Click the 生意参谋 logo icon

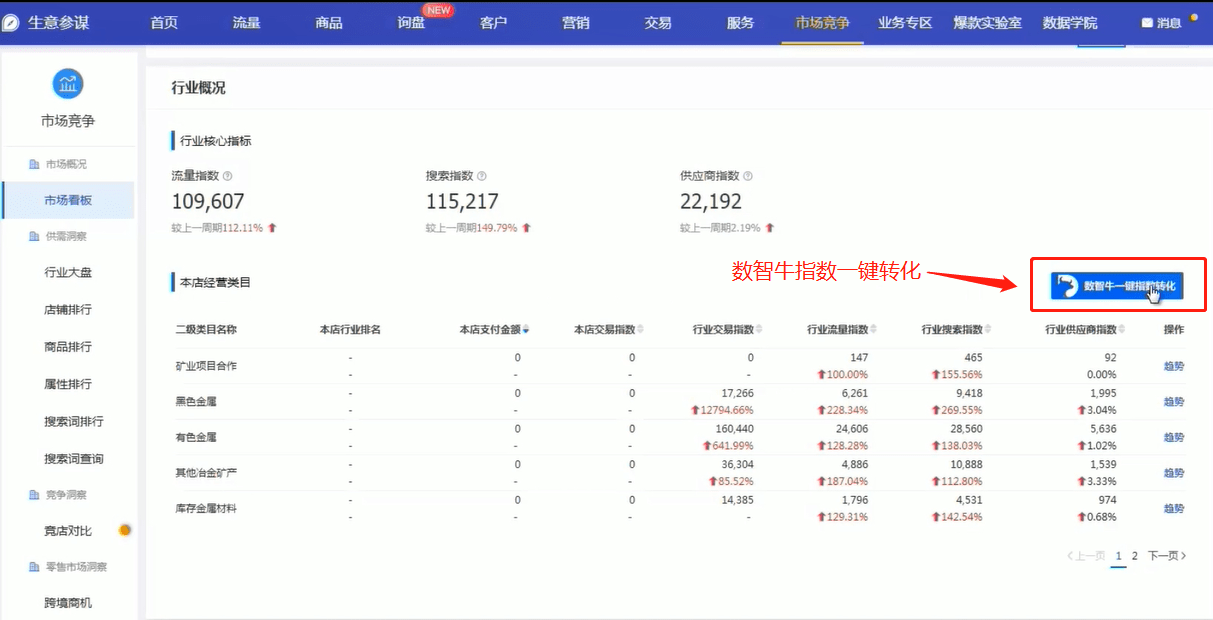11,23
